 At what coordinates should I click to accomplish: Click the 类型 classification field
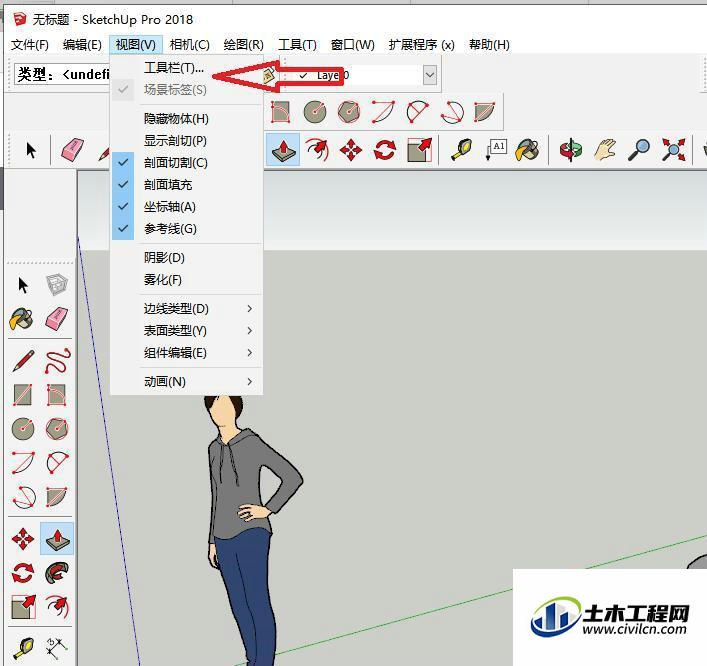62,74
